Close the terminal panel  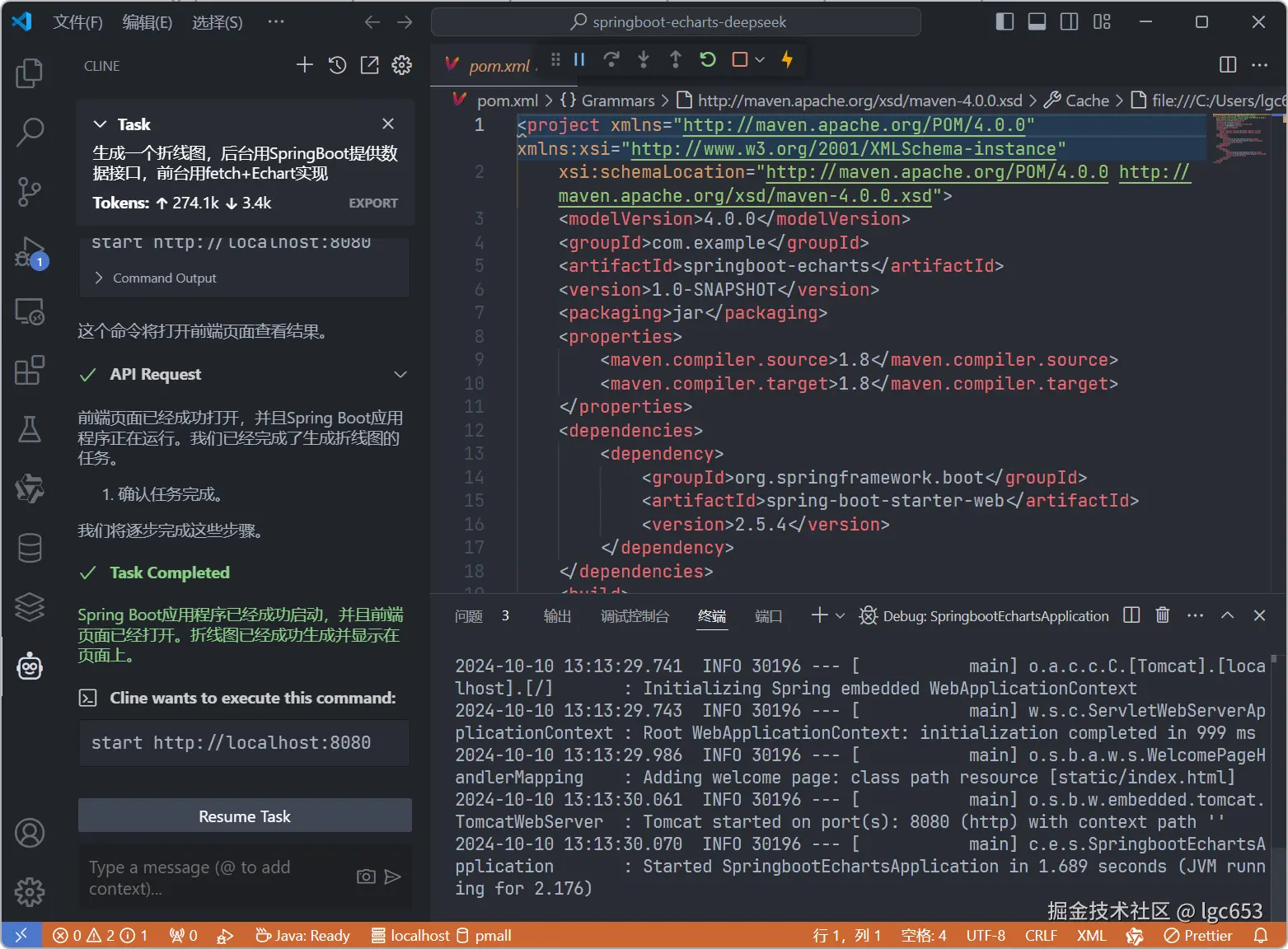[x=1259, y=615]
